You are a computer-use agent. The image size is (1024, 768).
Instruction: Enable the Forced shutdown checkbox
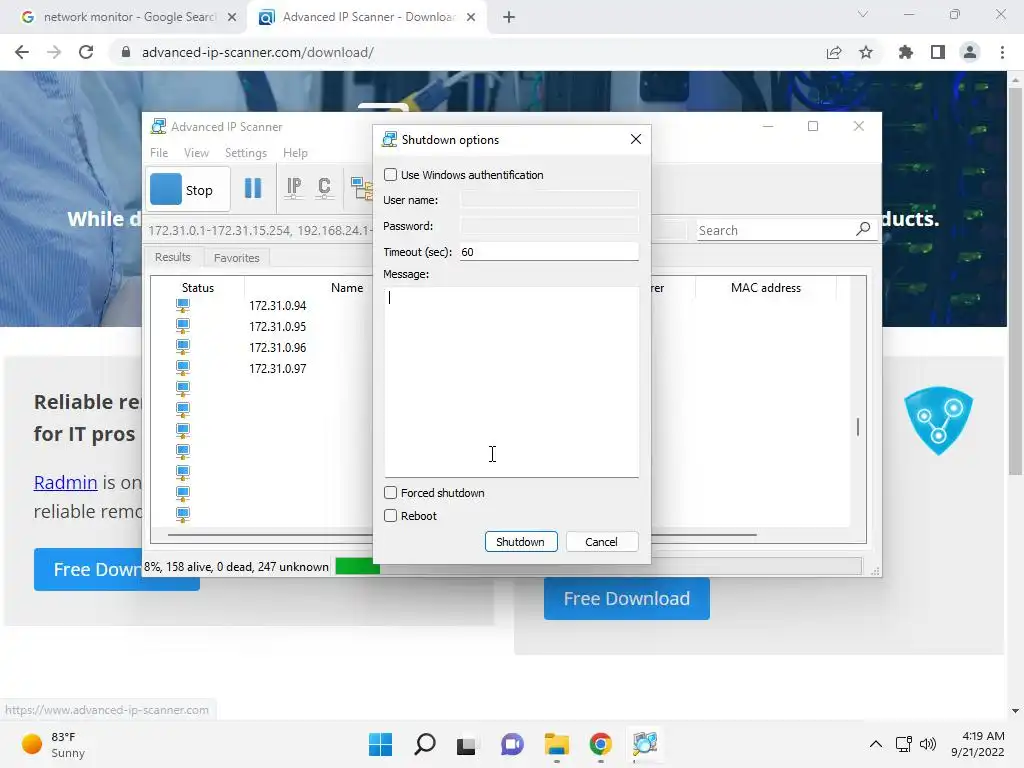(391, 492)
